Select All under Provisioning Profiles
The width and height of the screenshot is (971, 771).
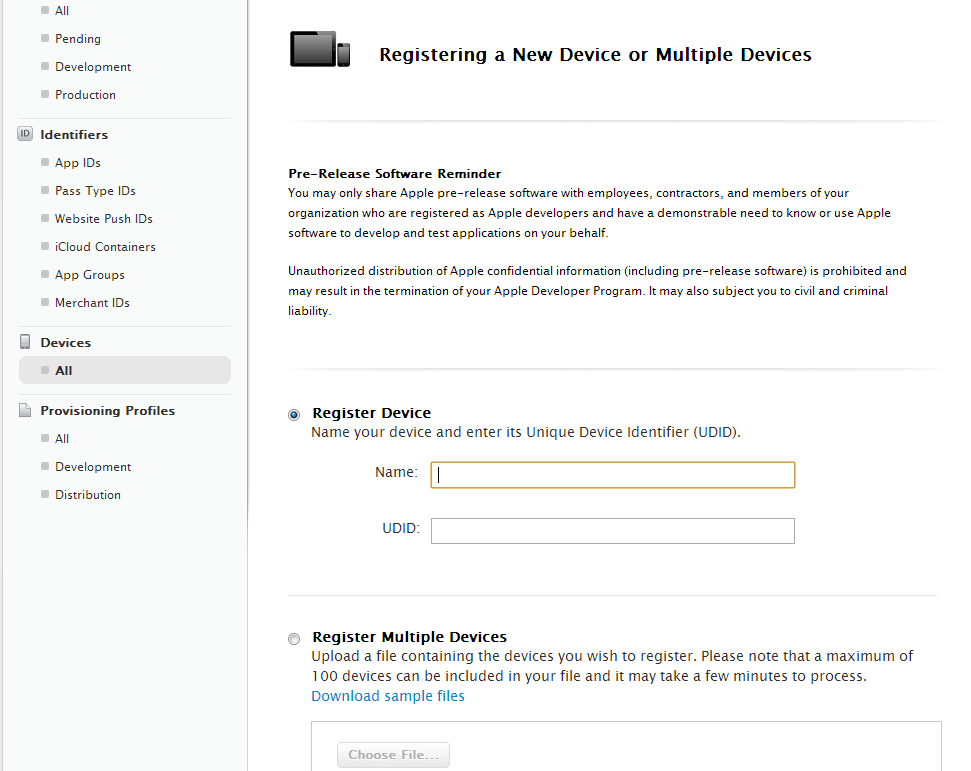(62, 438)
